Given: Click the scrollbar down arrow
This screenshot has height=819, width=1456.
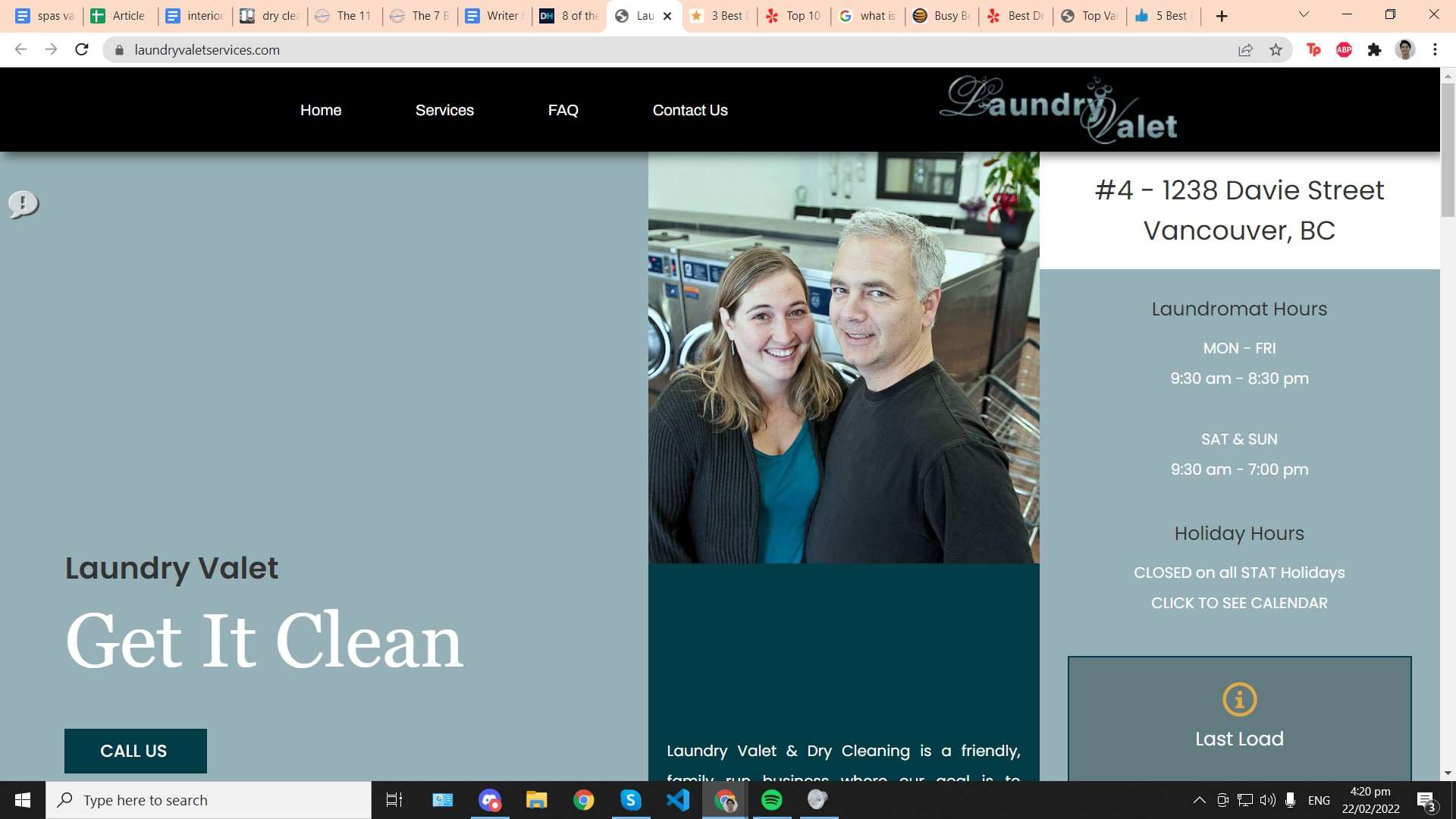Looking at the screenshot, I should click(1448, 773).
